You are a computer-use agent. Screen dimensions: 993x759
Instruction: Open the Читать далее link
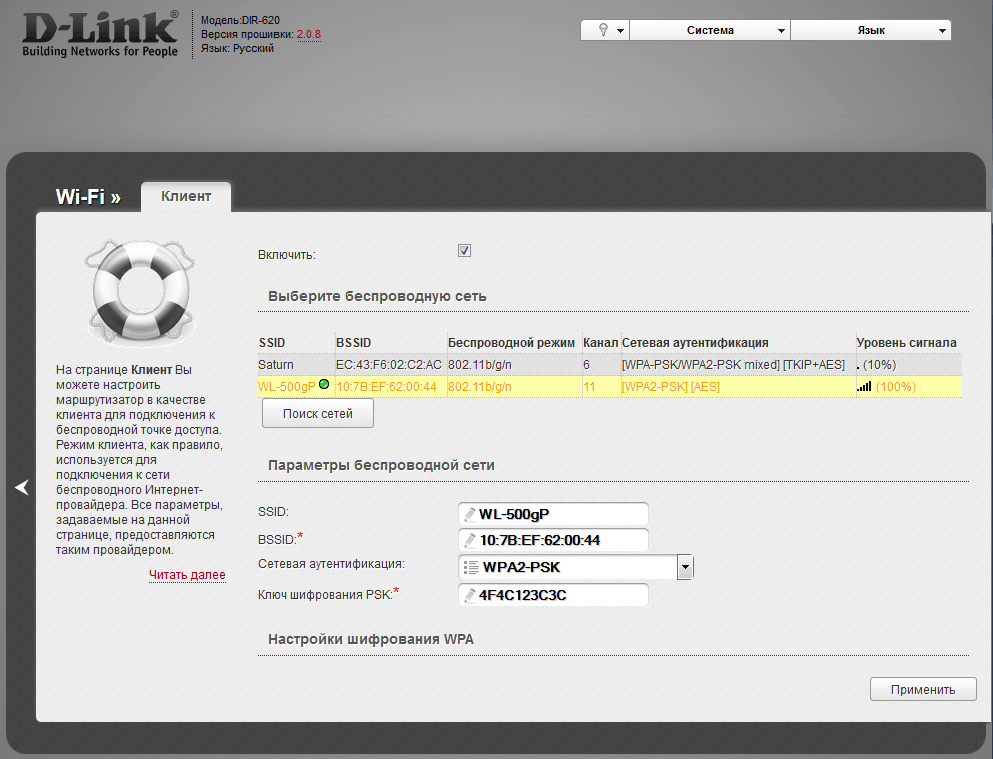187,575
